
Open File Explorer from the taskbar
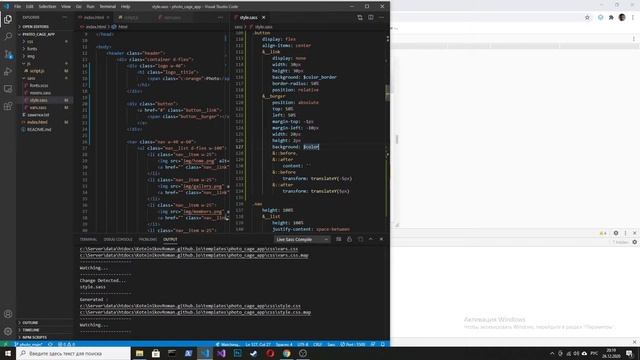(x=140, y=353)
